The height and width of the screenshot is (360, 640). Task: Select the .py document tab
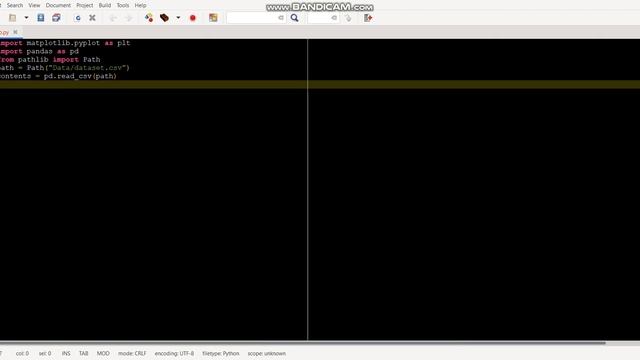[4, 32]
